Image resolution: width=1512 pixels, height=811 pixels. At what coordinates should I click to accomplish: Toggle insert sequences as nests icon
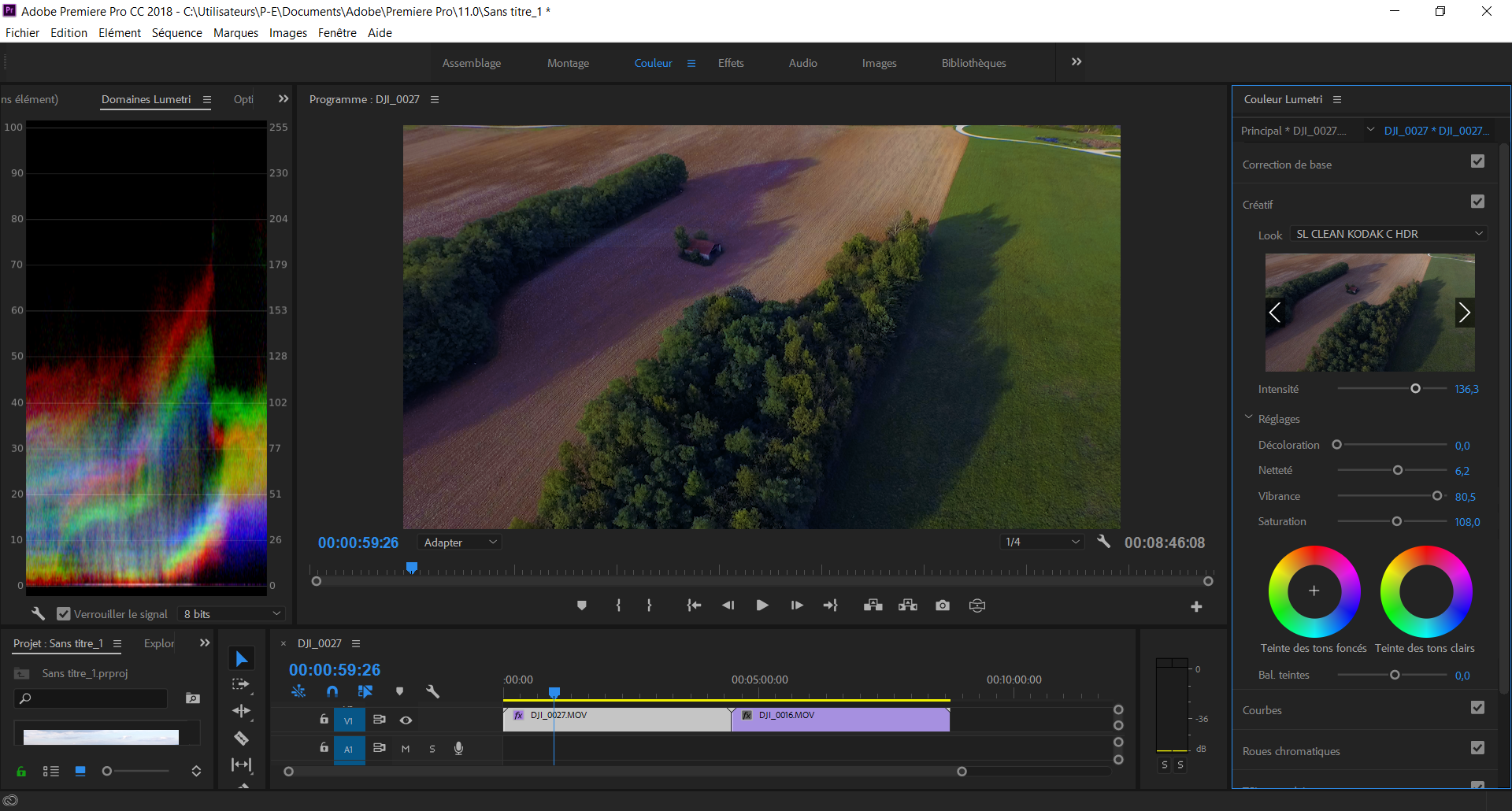298,691
